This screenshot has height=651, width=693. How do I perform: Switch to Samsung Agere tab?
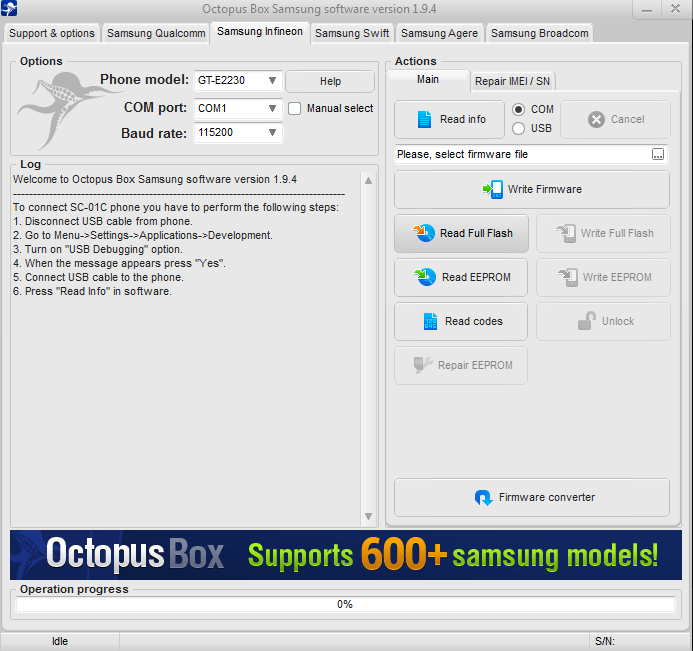[439, 33]
